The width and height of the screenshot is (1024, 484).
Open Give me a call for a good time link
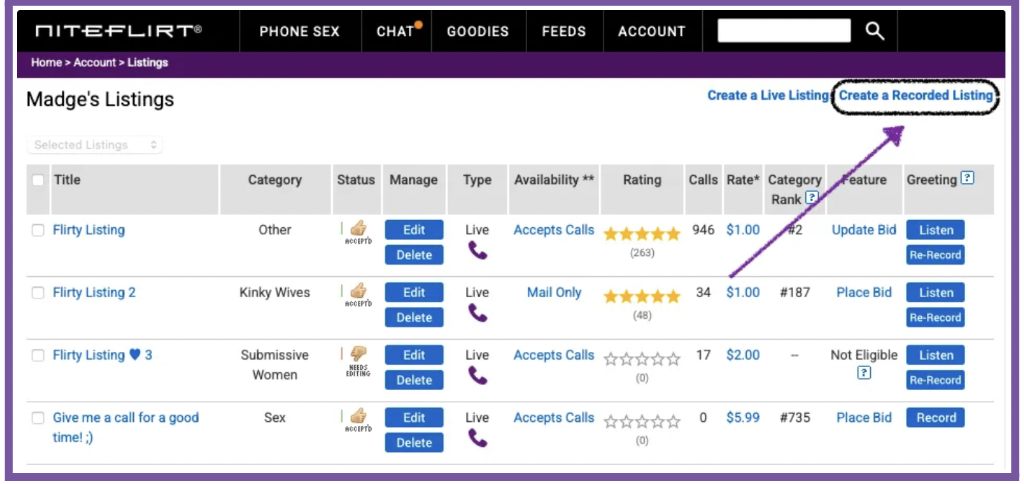click(125, 427)
